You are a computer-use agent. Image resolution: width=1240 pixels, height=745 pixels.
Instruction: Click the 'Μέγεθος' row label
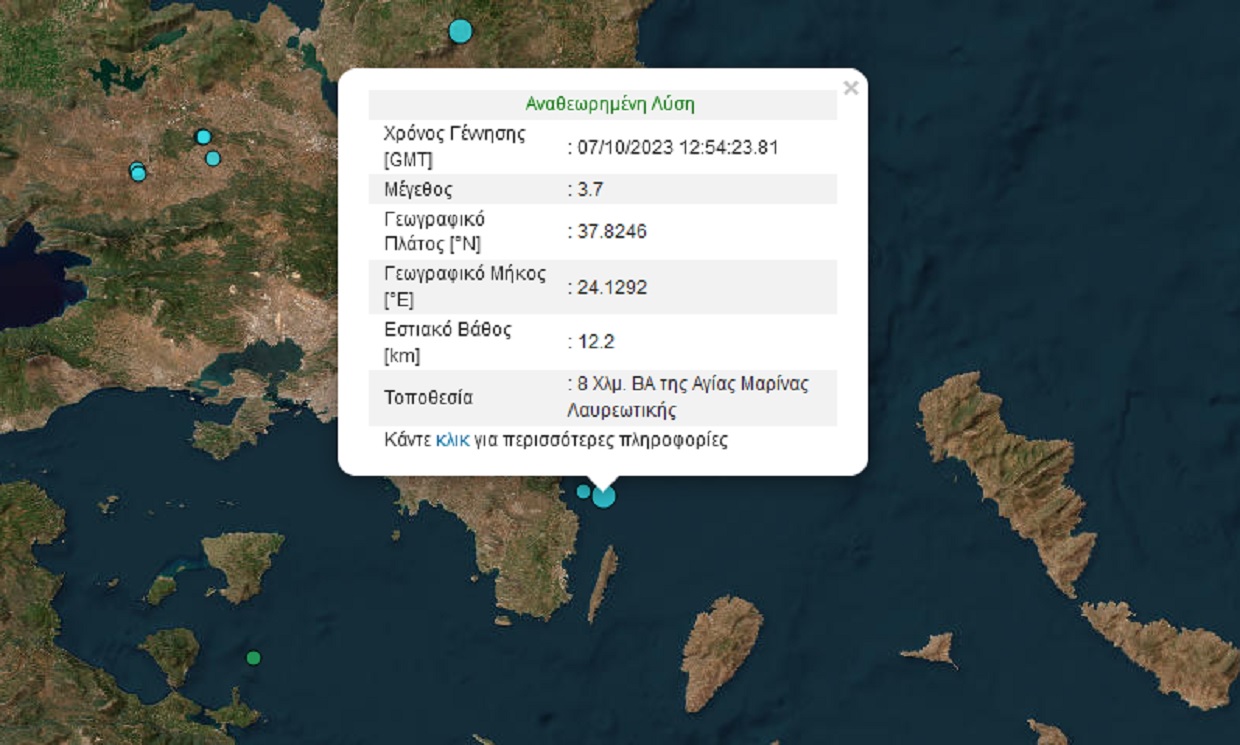point(418,189)
